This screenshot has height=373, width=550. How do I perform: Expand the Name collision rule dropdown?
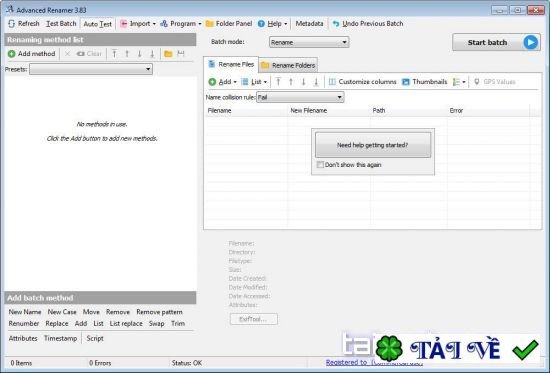point(300,97)
